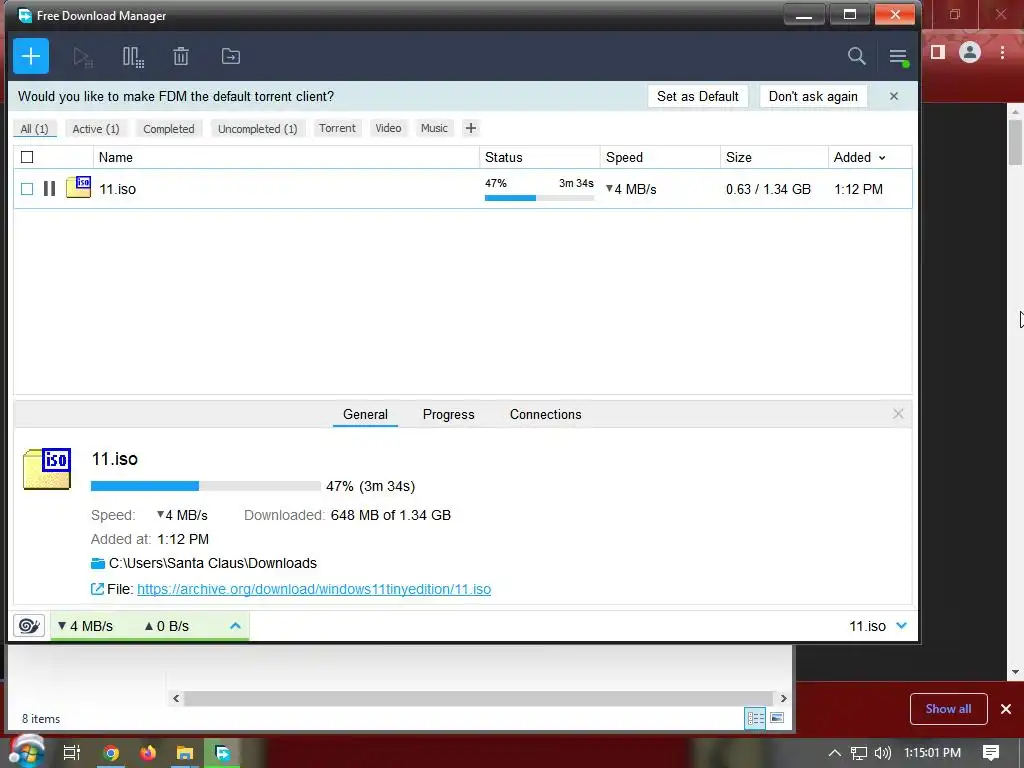
Task: Select the 11.iso file name in list
Action: pyautogui.click(x=118, y=189)
